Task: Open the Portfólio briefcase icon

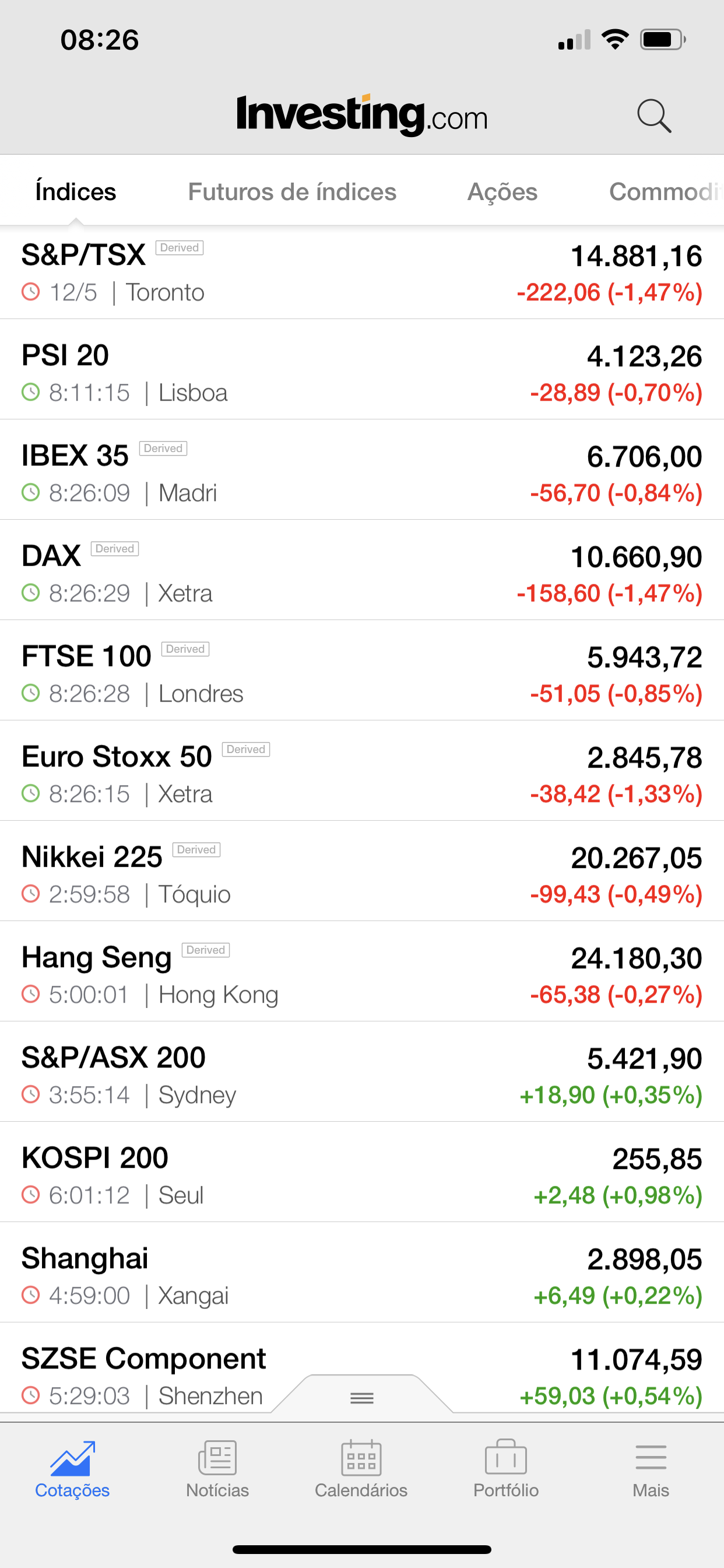Action: point(505,1459)
